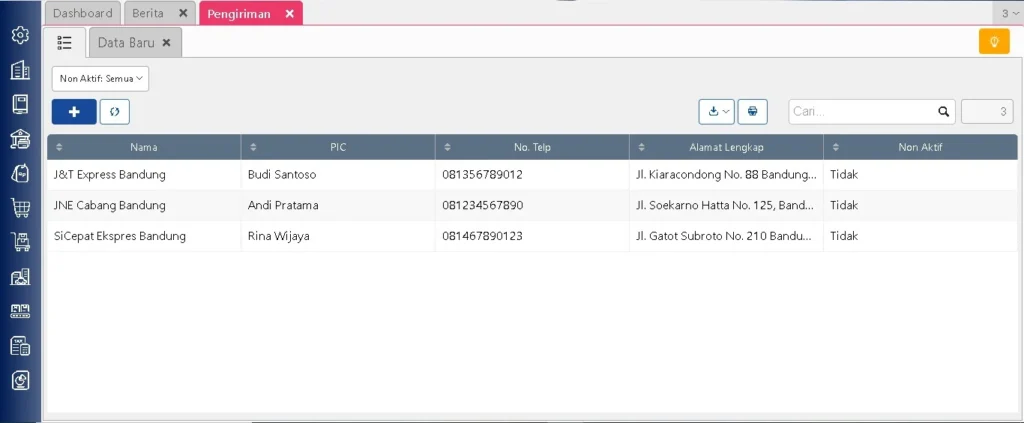The height and width of the screenshot is (423, 1024).
Task: Open the JNE Cabang Bandung row
Action: [x=532, y=206]
